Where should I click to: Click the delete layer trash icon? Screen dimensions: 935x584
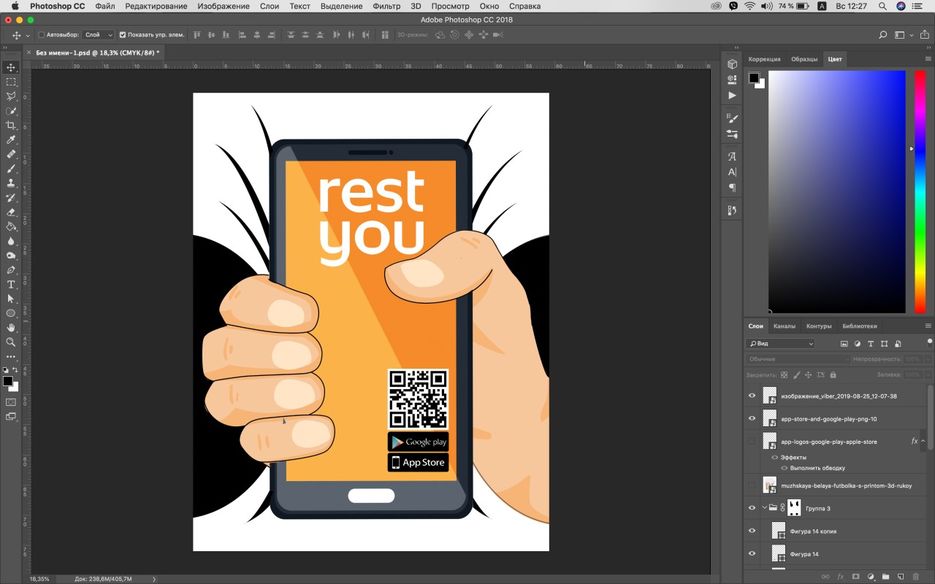(x=917, y=577)
